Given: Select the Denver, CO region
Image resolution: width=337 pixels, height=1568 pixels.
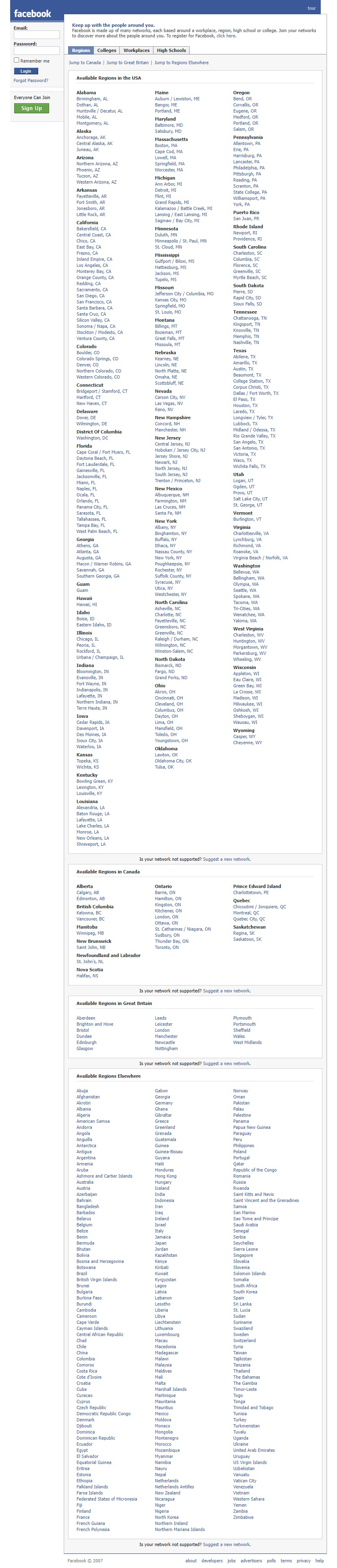Looking at the screenshot, I should 88,365.
